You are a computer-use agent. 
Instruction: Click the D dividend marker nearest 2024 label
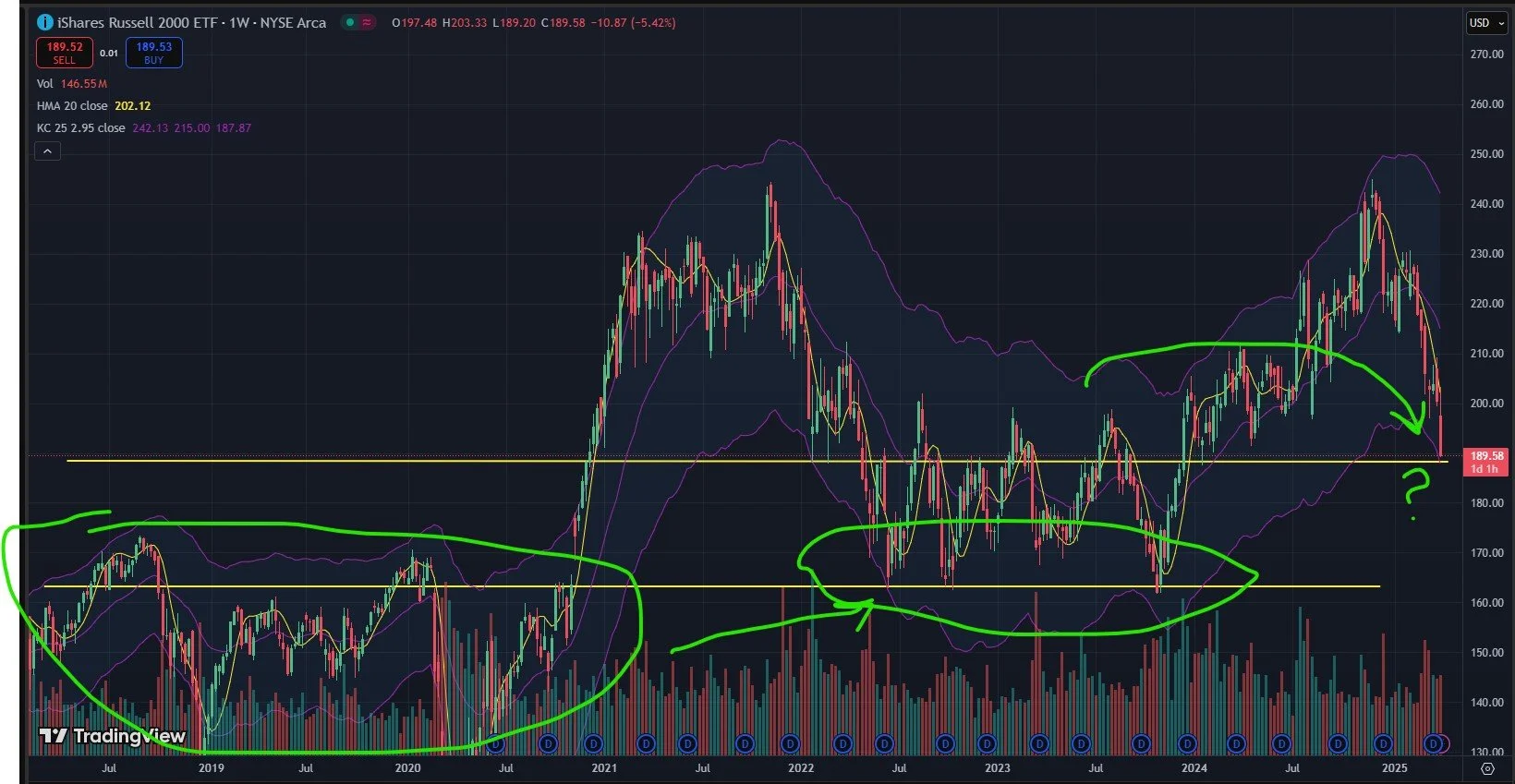coord(1187,743)
